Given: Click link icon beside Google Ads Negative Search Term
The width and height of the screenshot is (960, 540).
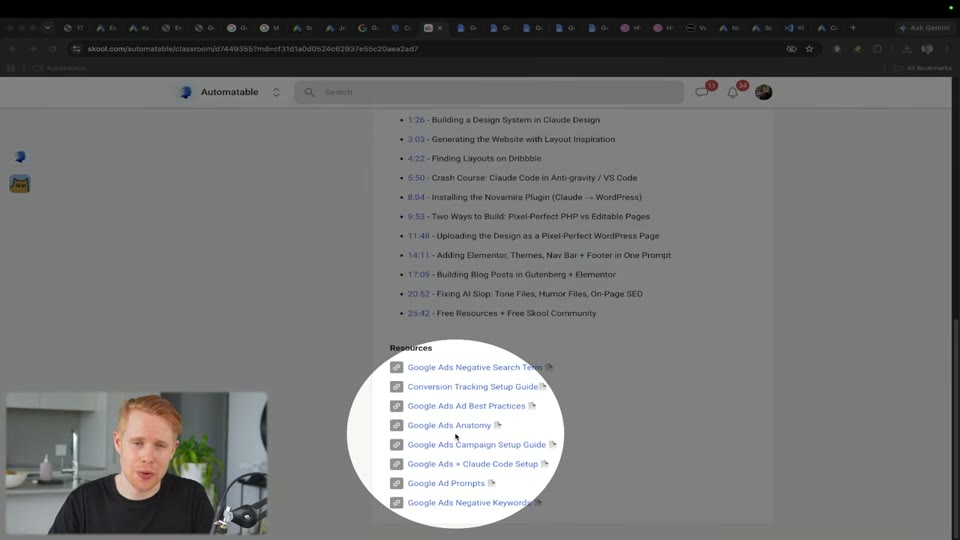Looking at the screenshot, I should 397,367.
